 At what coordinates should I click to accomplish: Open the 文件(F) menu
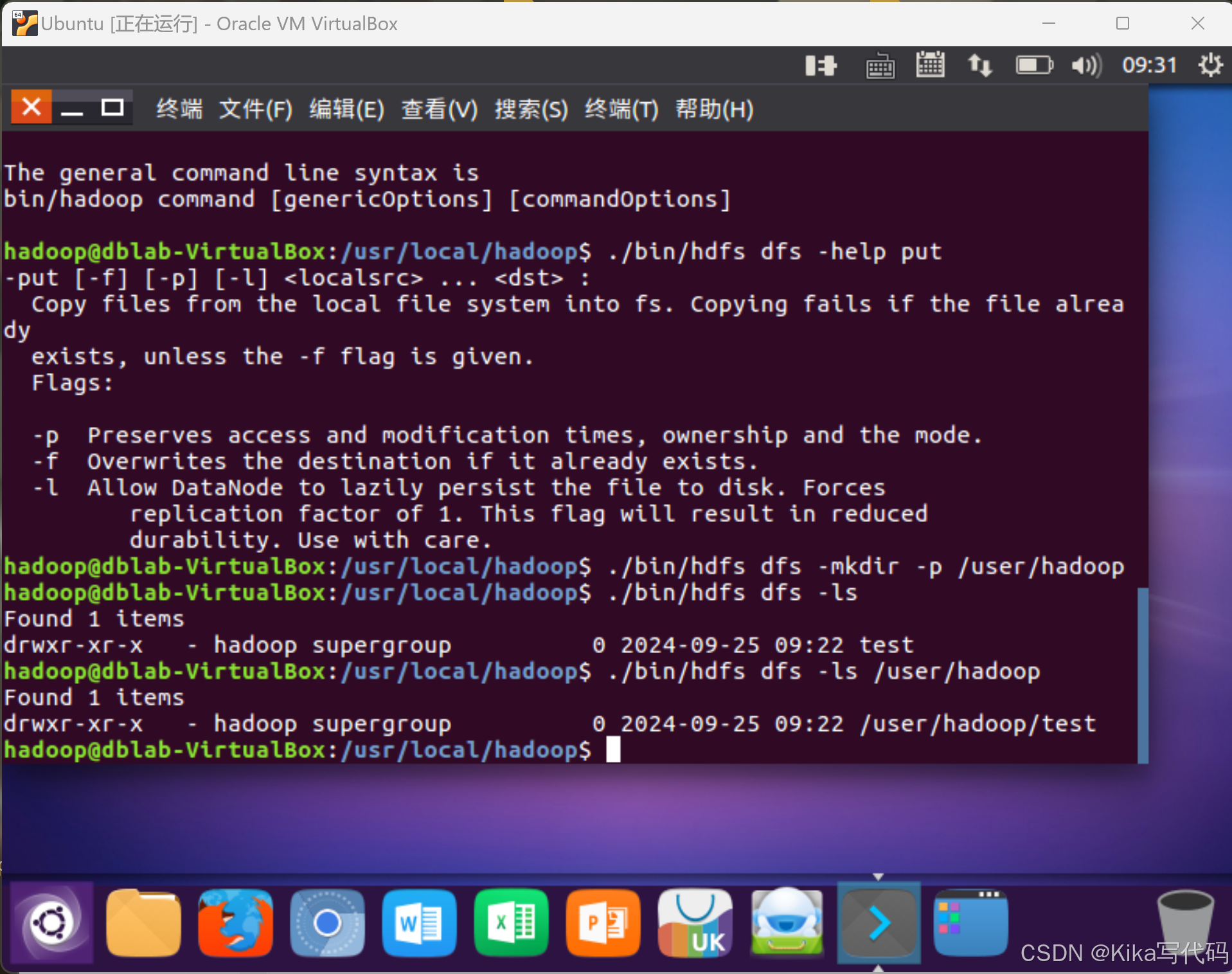[254, 109]
